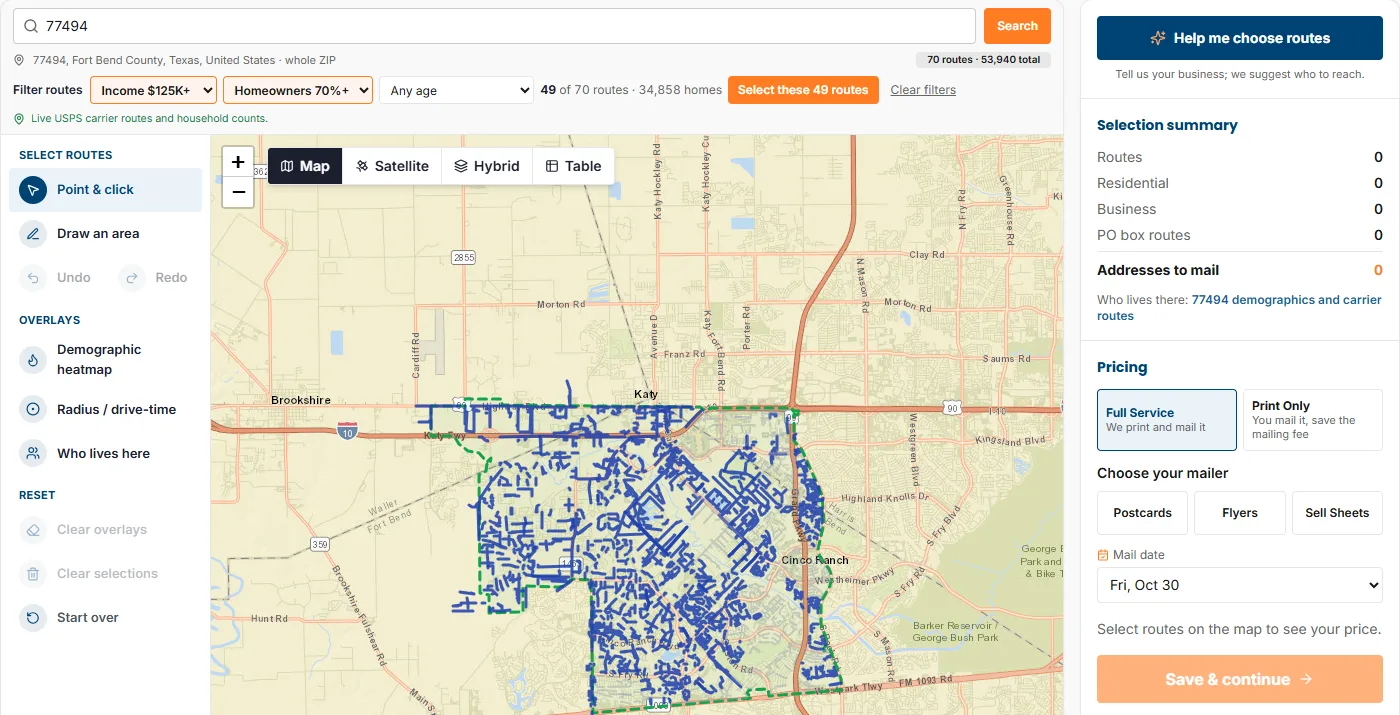Activate Point & click selection mode

[105, 190]
